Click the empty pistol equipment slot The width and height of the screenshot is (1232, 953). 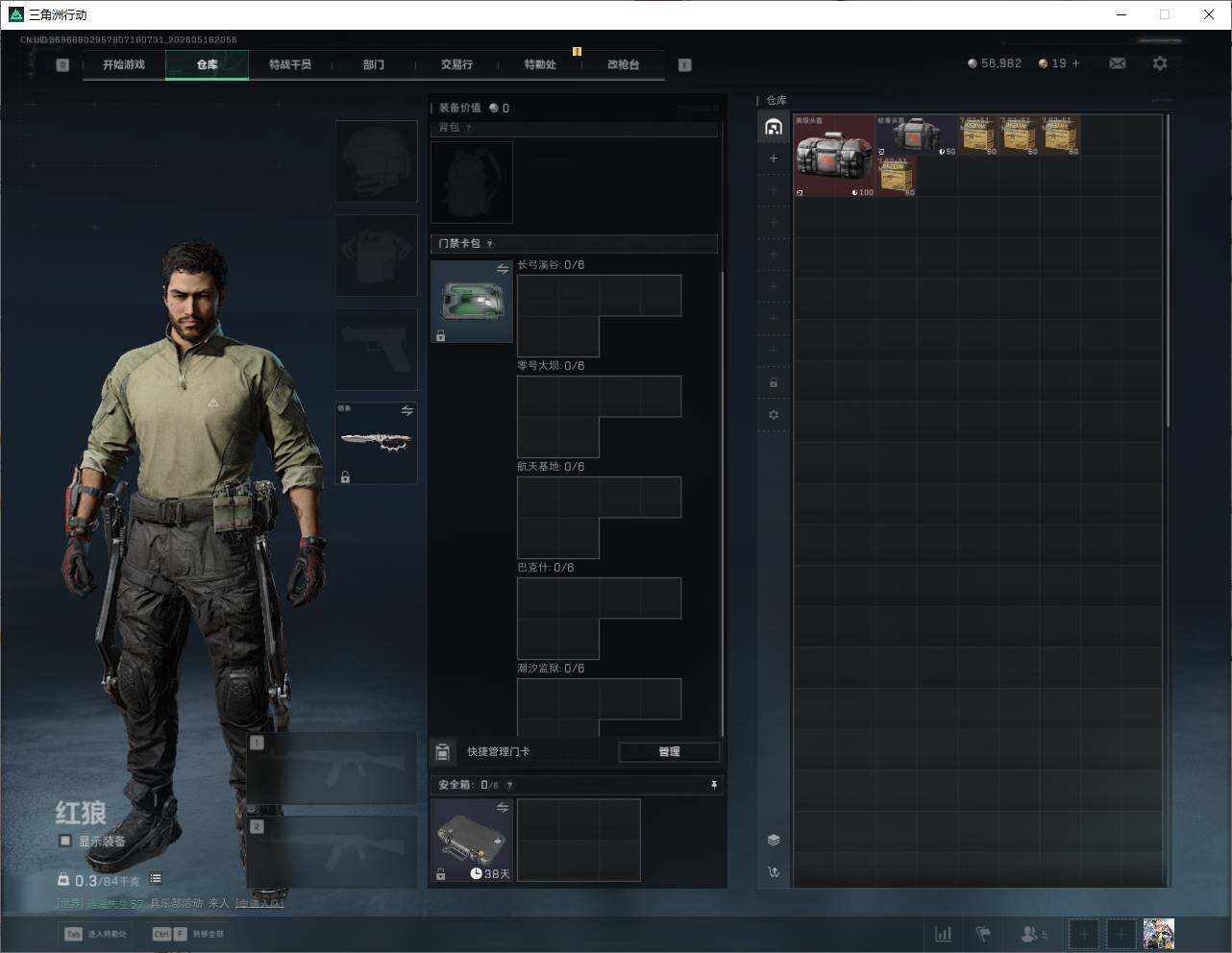click(377, 349)
